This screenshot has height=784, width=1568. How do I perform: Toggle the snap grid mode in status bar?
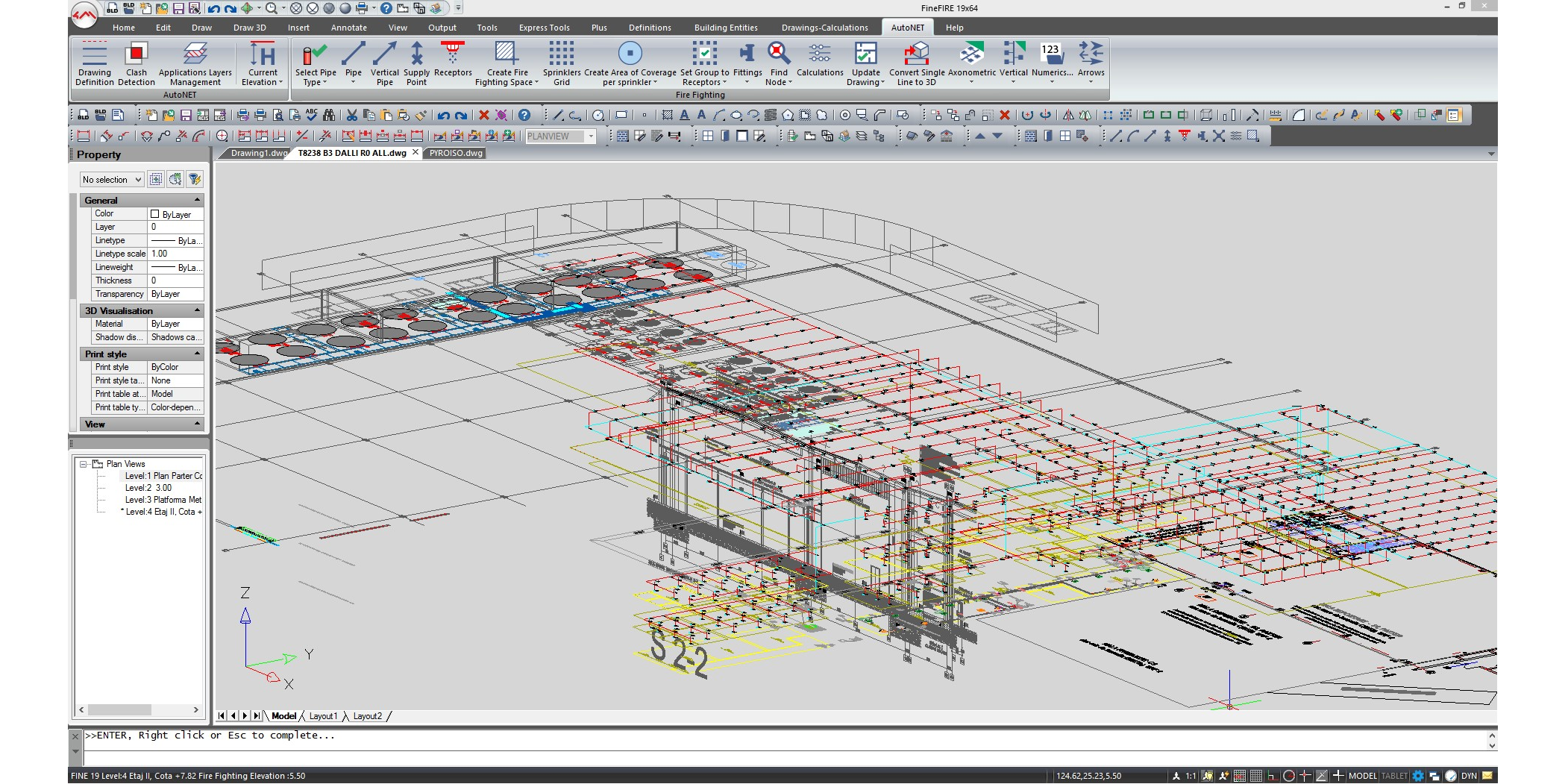pyautogui.click(x=1239, y=776)
